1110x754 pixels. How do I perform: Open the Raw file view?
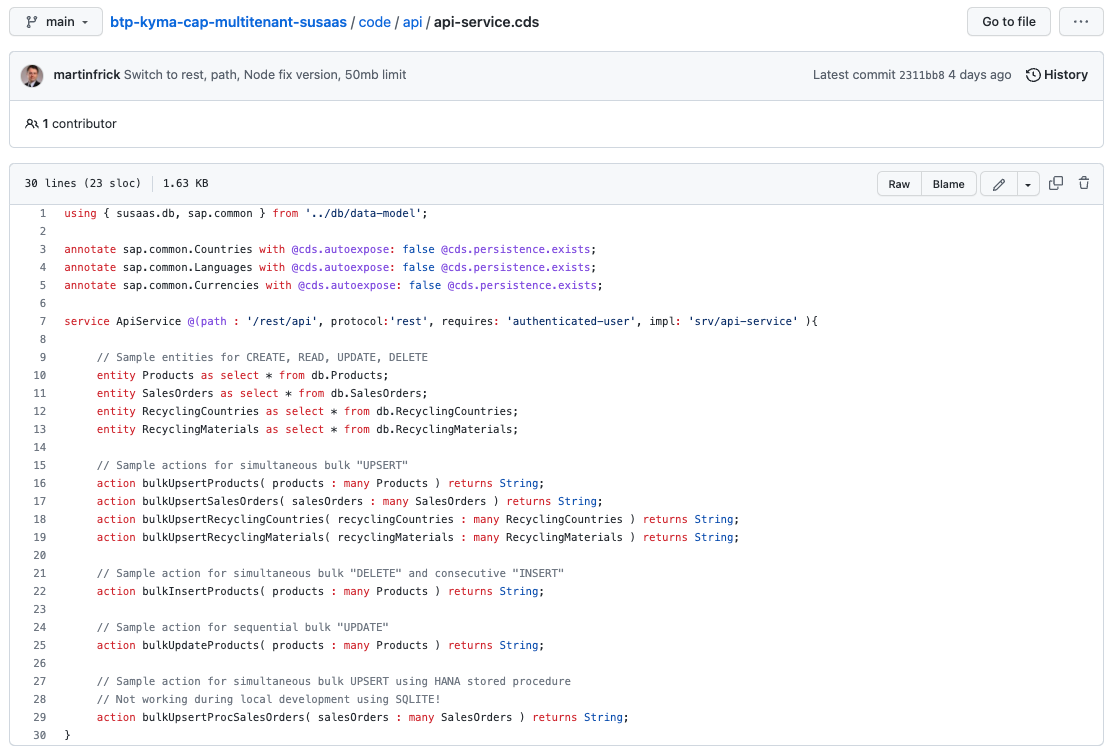pyautogui.click(x=899, y=184)
